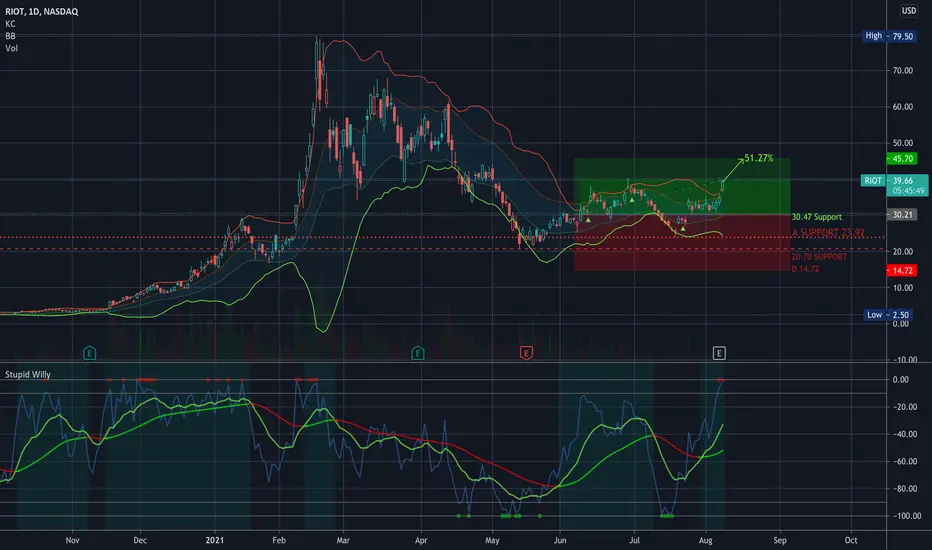Click the Jun label on time axis
This screenshot has width=932, height=550.
coord(560,540)
